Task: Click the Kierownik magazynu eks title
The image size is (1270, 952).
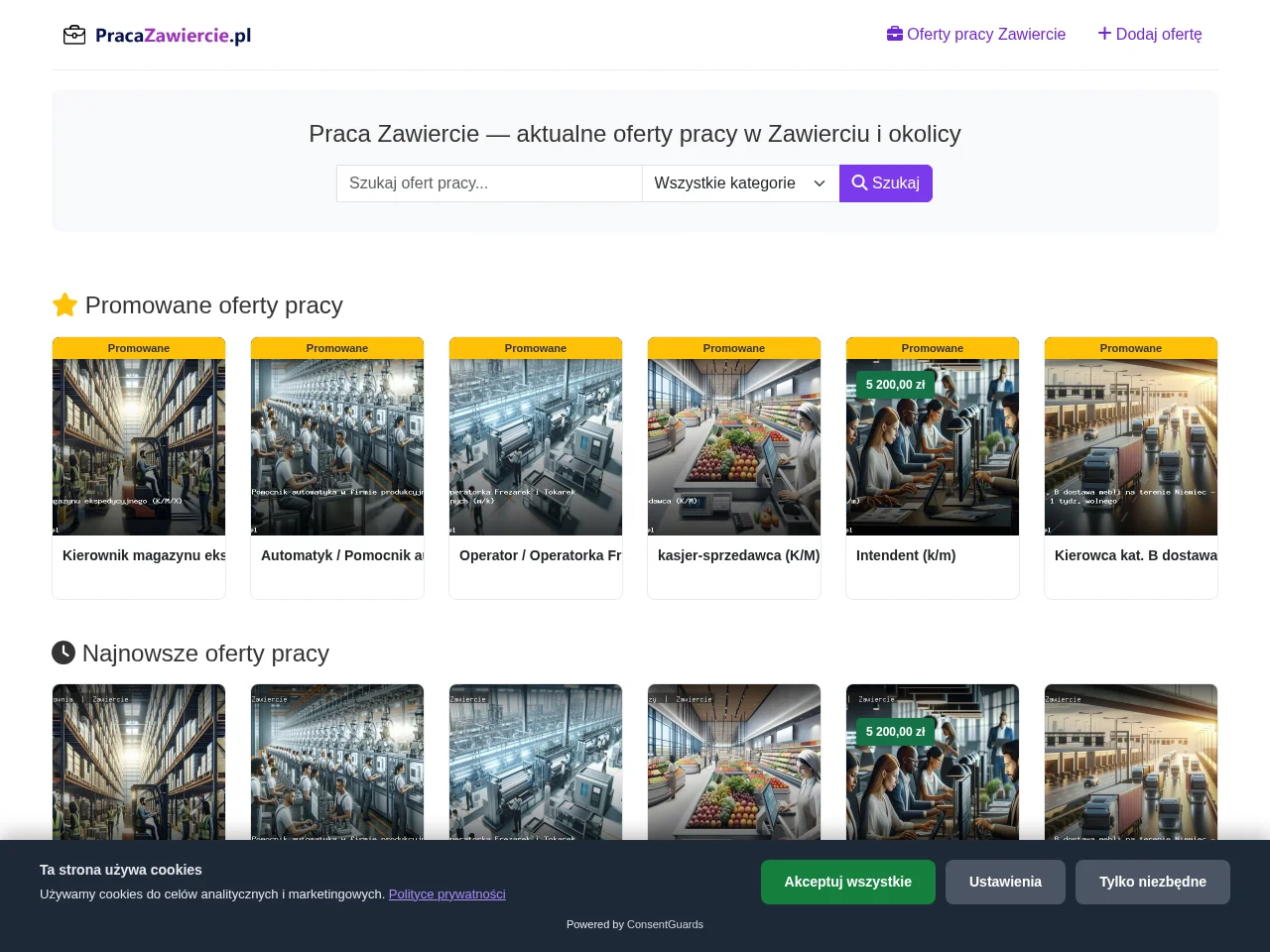Action: 144,555
